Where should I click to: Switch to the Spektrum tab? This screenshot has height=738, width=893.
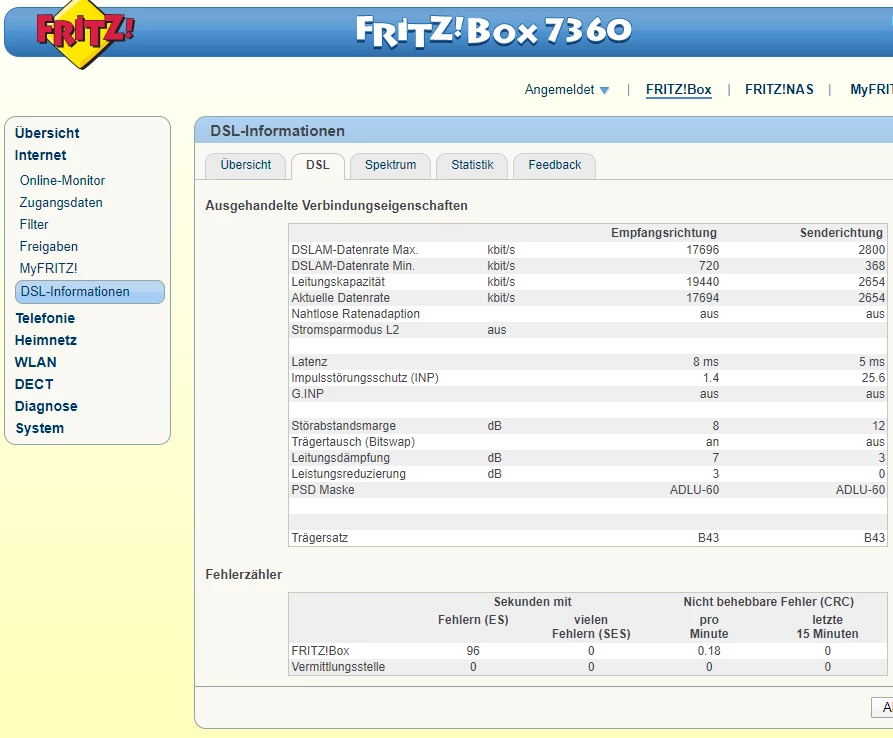coord(390,165)
